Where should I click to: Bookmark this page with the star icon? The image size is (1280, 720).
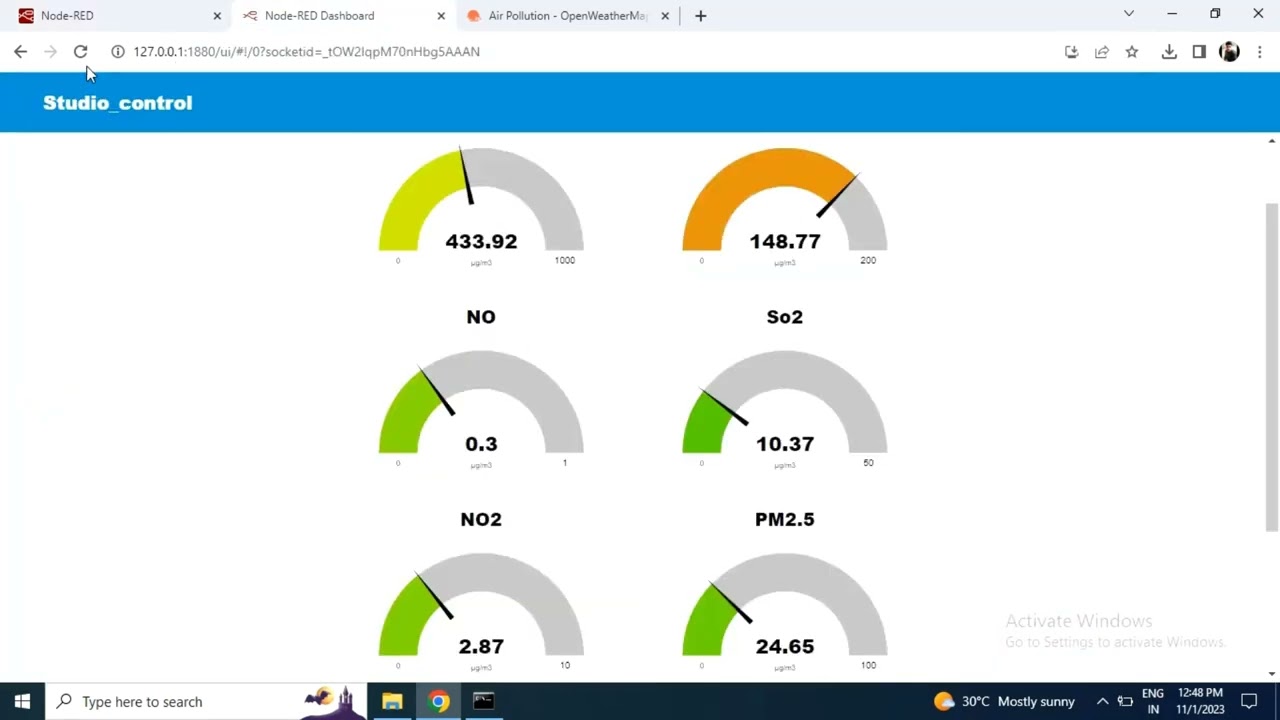1132,52
